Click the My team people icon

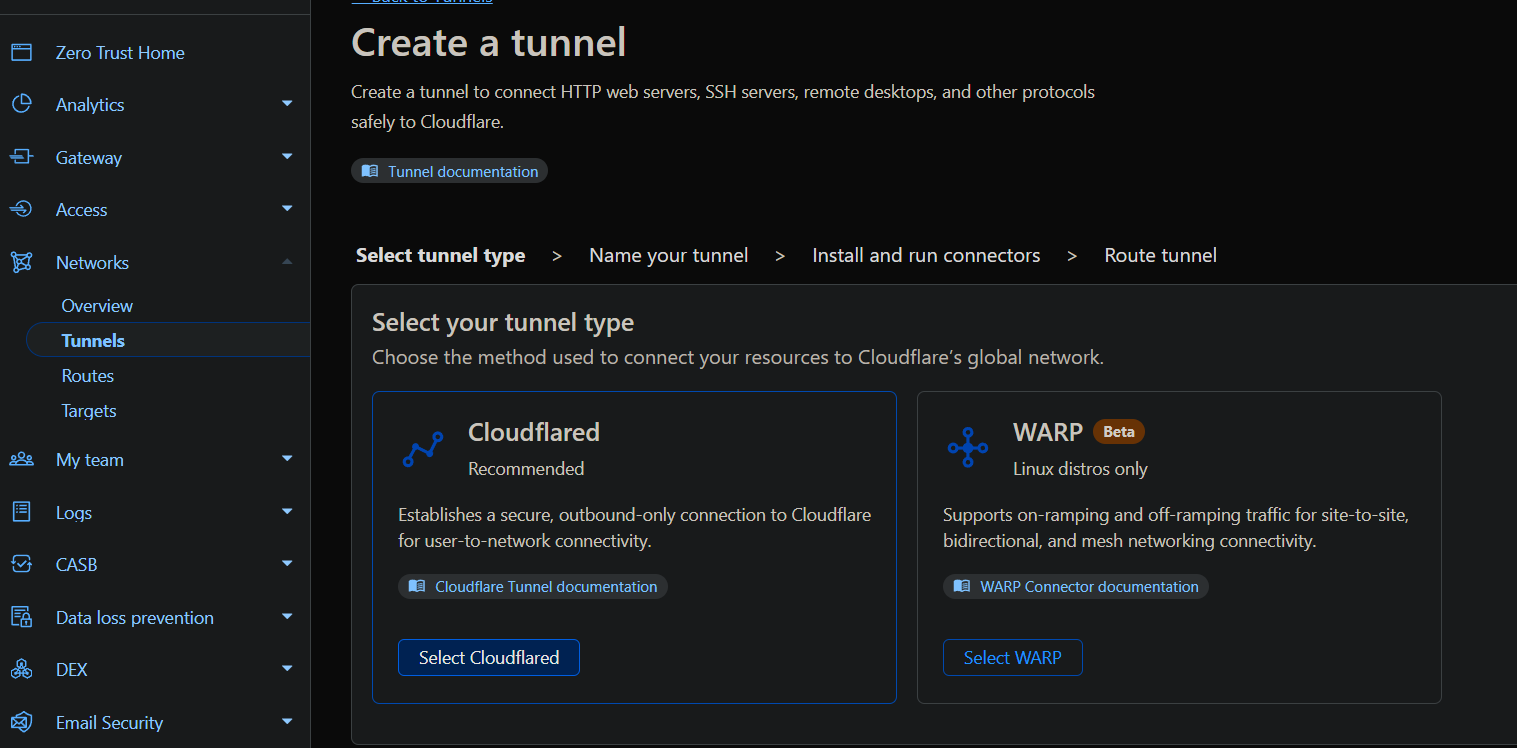21,459
